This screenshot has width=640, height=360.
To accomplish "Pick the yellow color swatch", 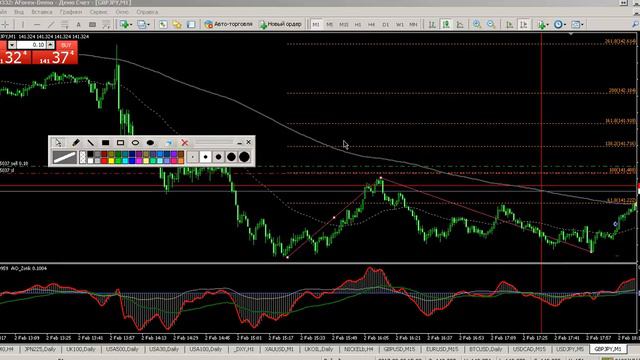I will (111, 160).
